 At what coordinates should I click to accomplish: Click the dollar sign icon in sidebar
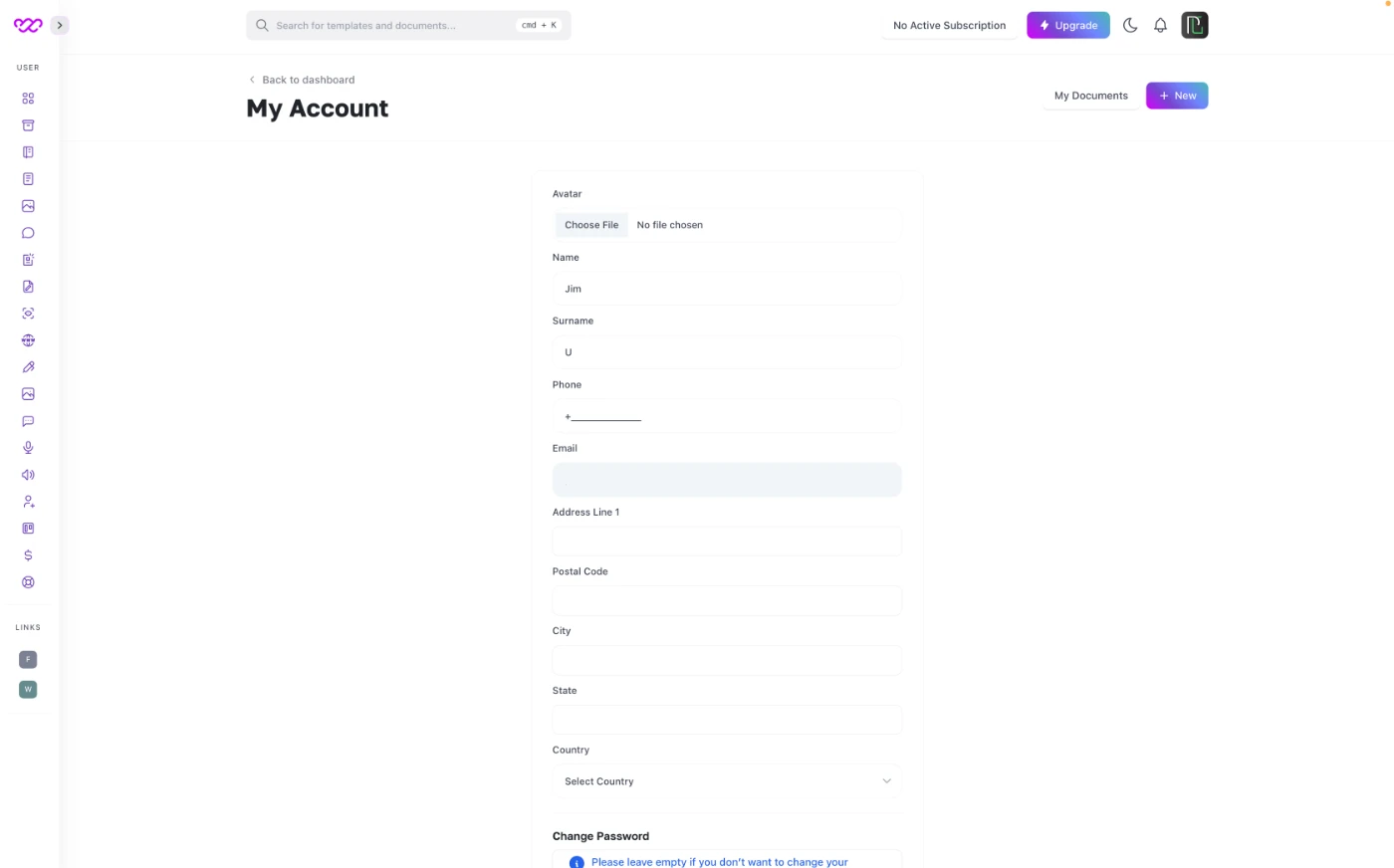[28, 555]
